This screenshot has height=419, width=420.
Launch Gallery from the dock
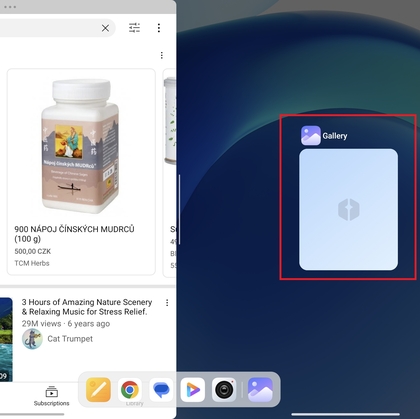pos(260,389)
